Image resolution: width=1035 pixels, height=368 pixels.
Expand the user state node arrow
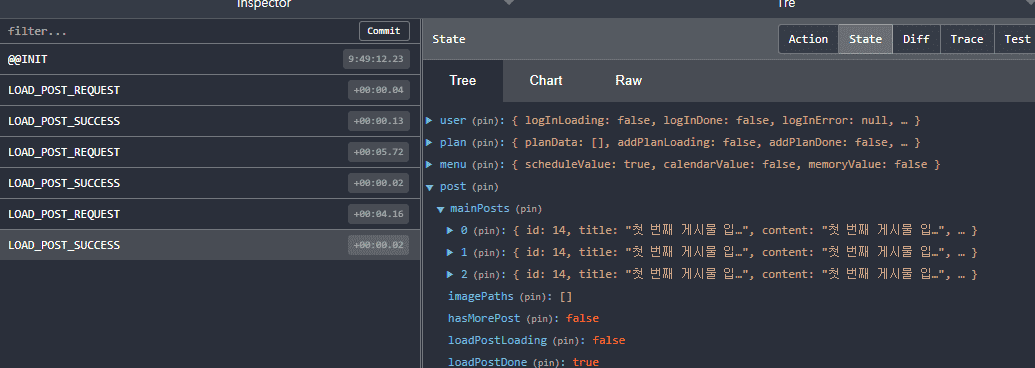429,121
